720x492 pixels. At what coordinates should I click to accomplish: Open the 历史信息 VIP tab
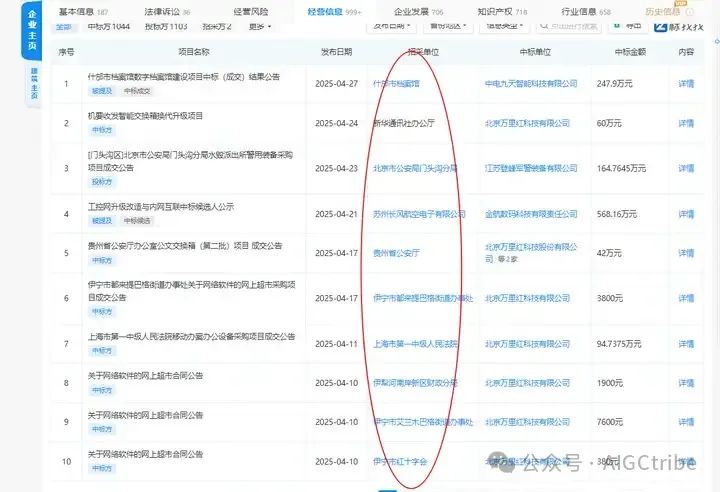point(669,11)
